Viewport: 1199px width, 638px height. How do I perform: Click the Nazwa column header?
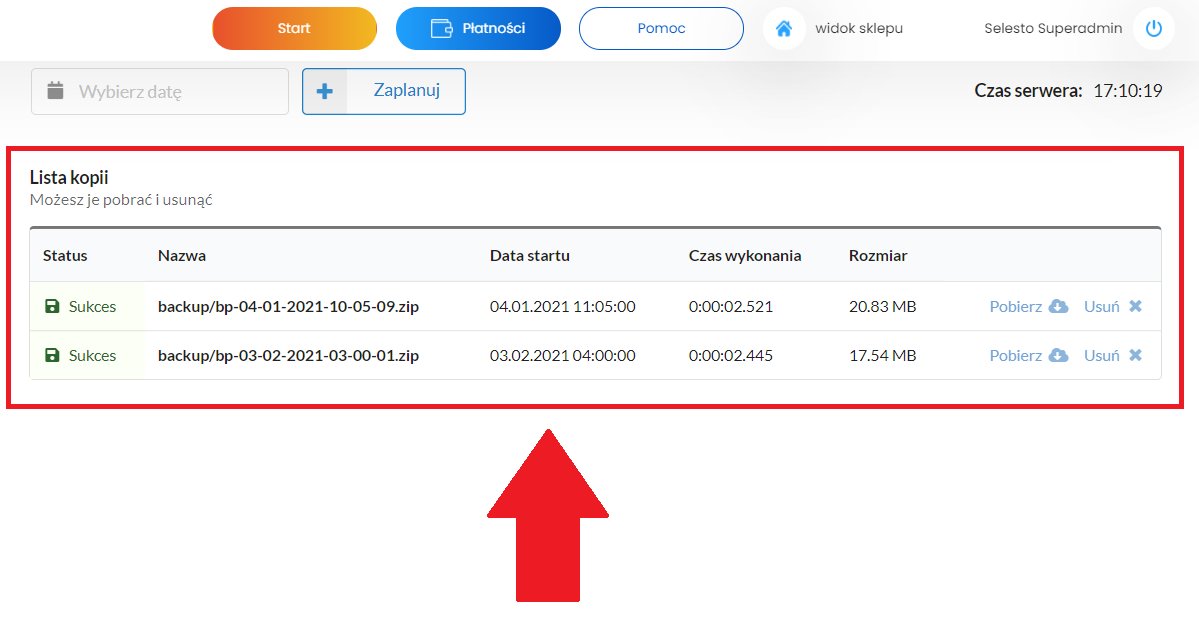pyautogui.click(x=182, y=256)
